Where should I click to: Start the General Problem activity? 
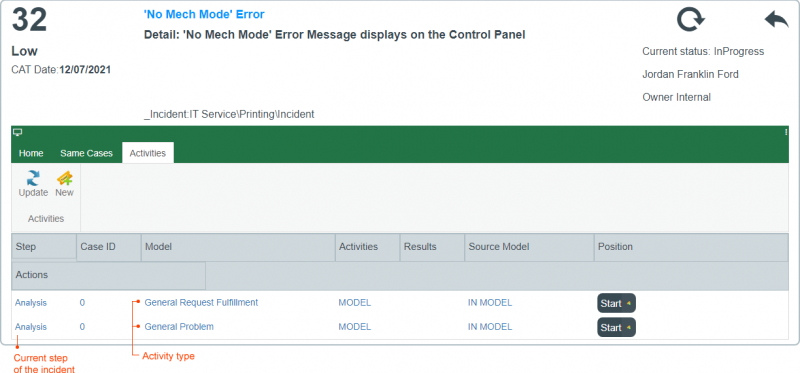(616, 328)
